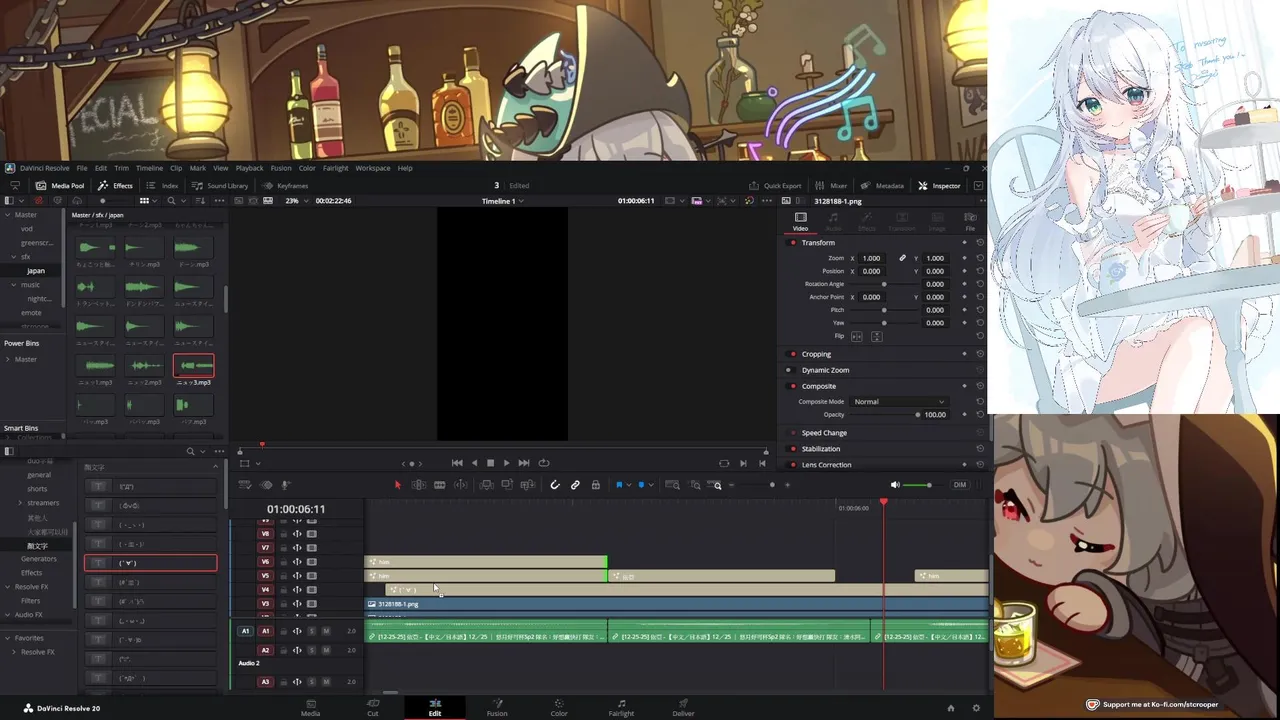Click Quick Export
This screenshot has width=1280, height=720.
[775, 186]
